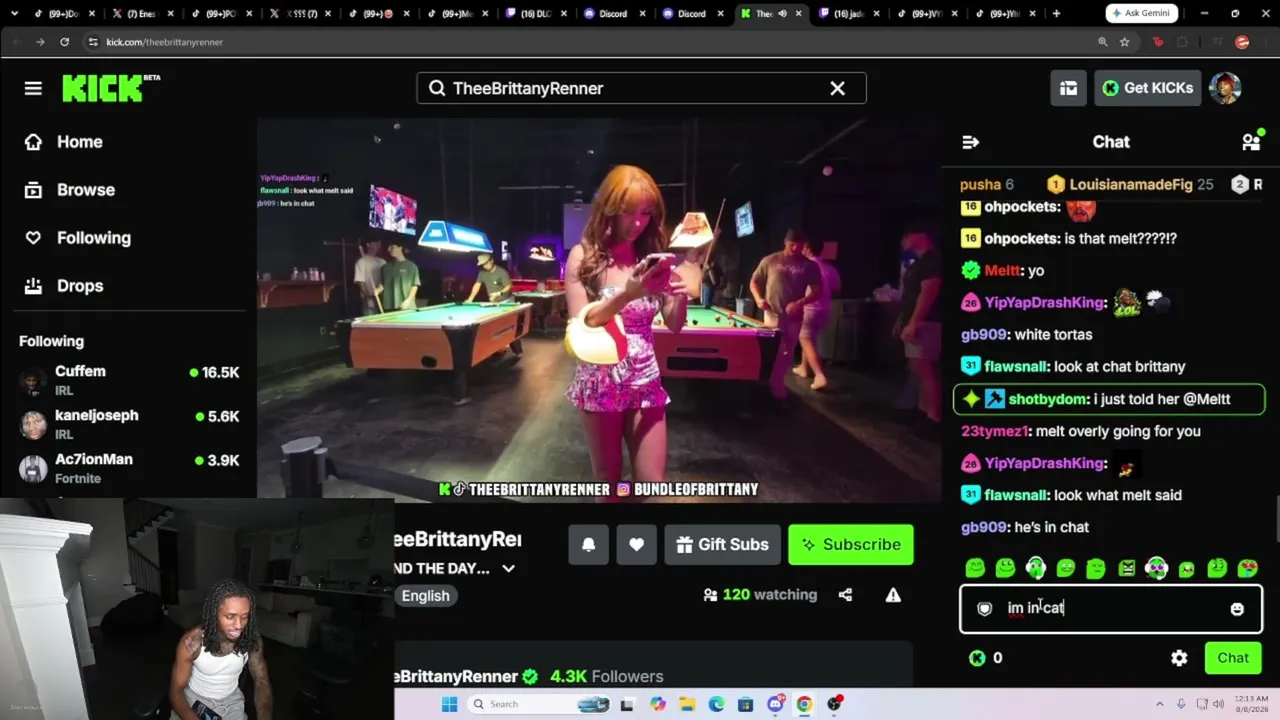This screenshot has width=1280, height=720.
Task: Open Browse in the sidebar
Action: point(70,190)
